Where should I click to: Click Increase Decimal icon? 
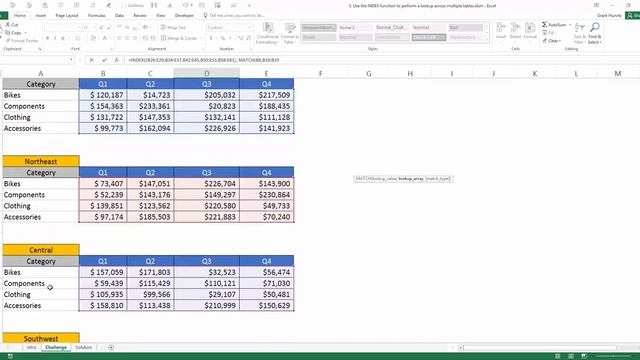point(241,38)
